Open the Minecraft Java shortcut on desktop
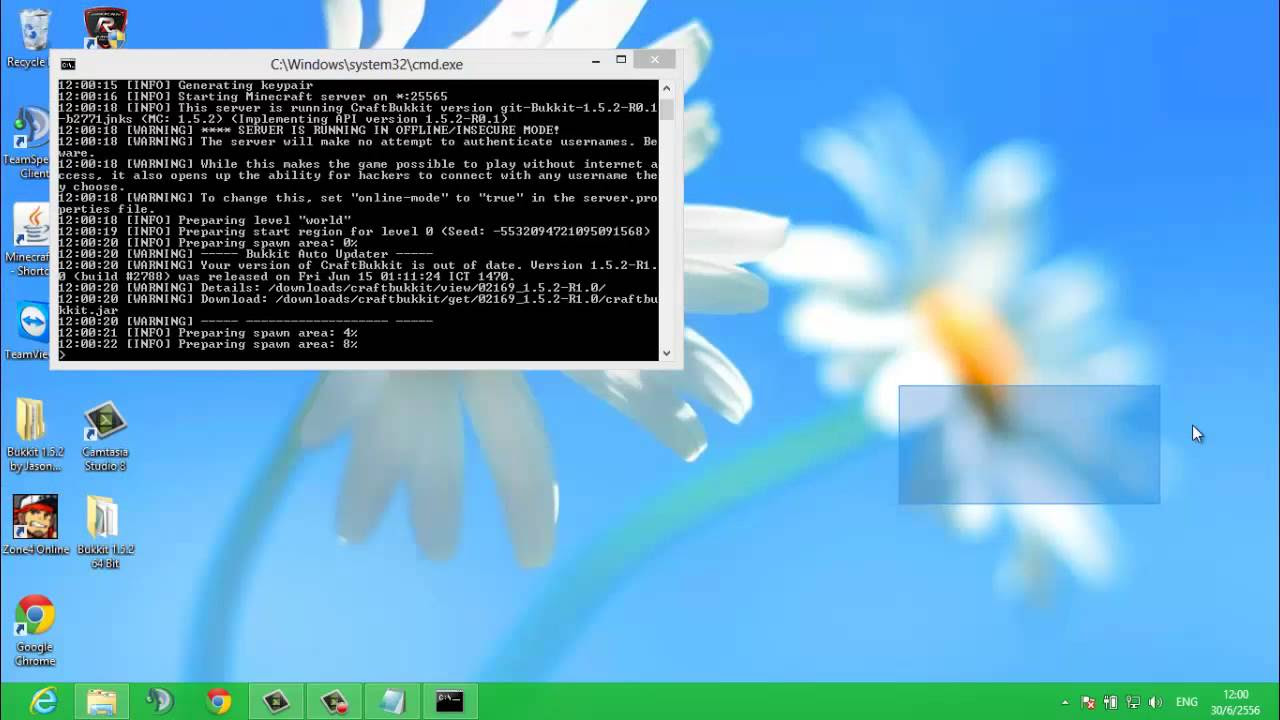The image size is (1280, 720). tap(30, 240)
